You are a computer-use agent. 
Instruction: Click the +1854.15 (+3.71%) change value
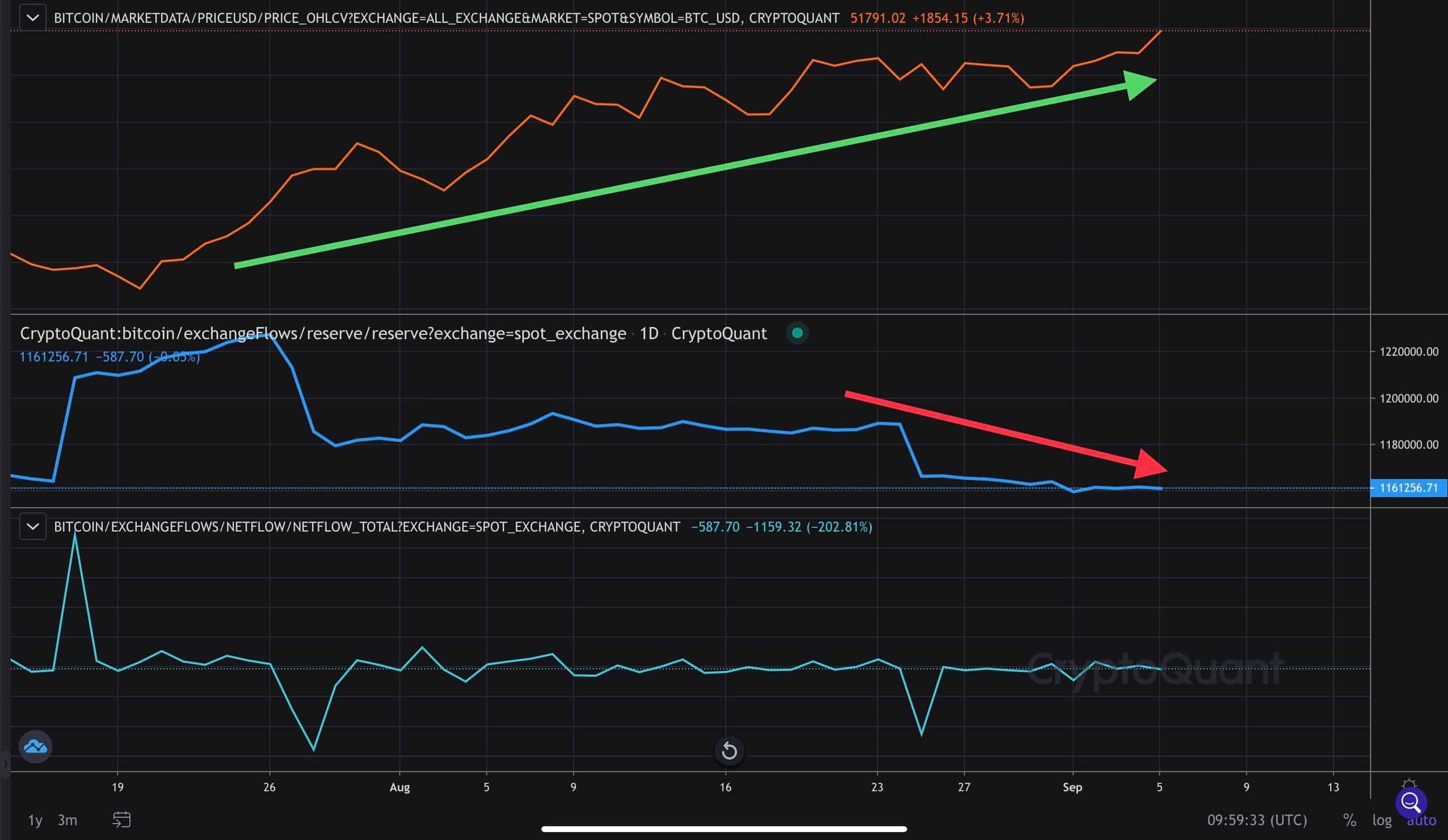coord(968,18)
